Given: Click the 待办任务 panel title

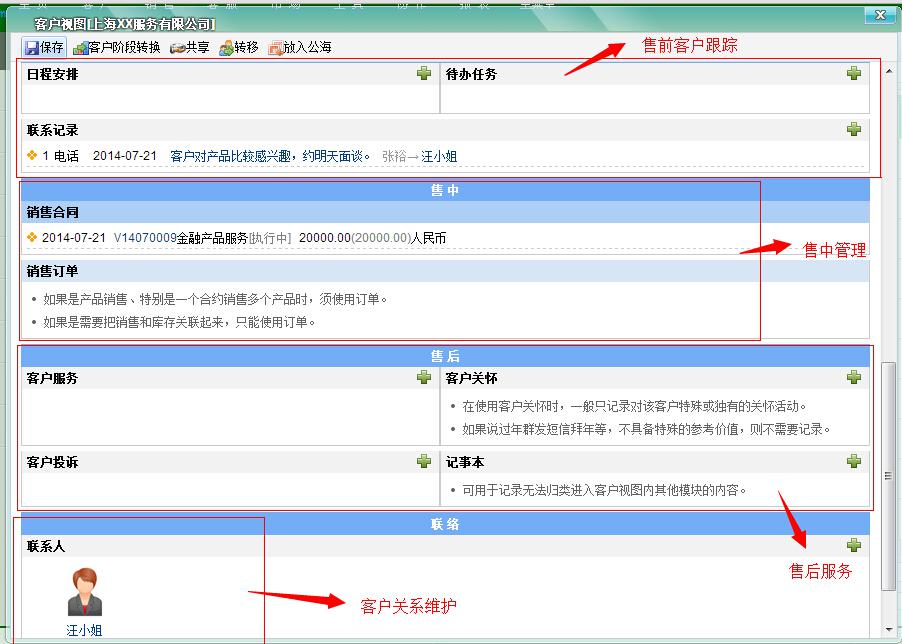Looking at the screenshot, I should tap(471, 74).
